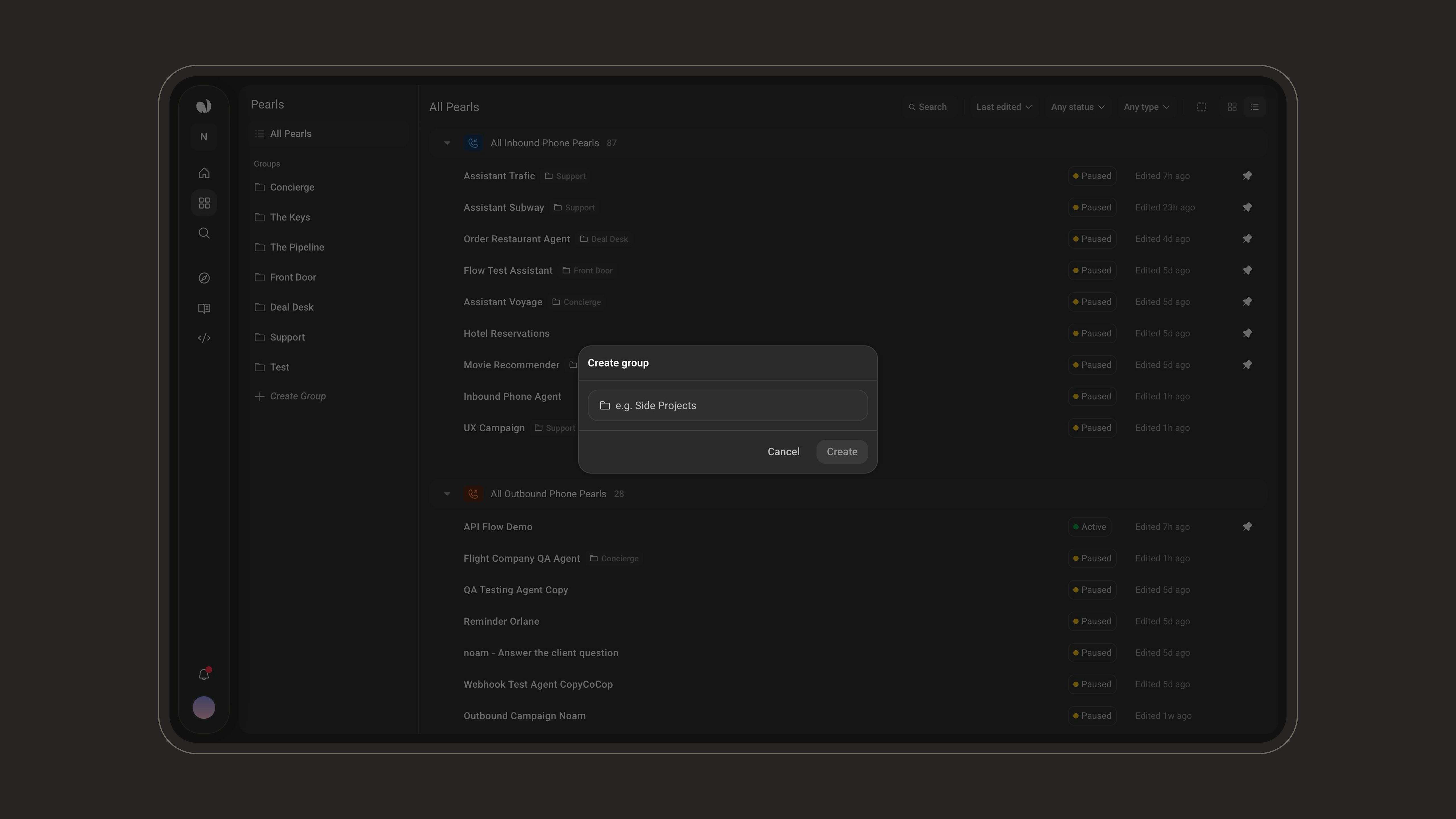Viewport: 1456px width, 819px height.
Task: Unpin Assistant Subway pearl
Action: coord(1248,207)
